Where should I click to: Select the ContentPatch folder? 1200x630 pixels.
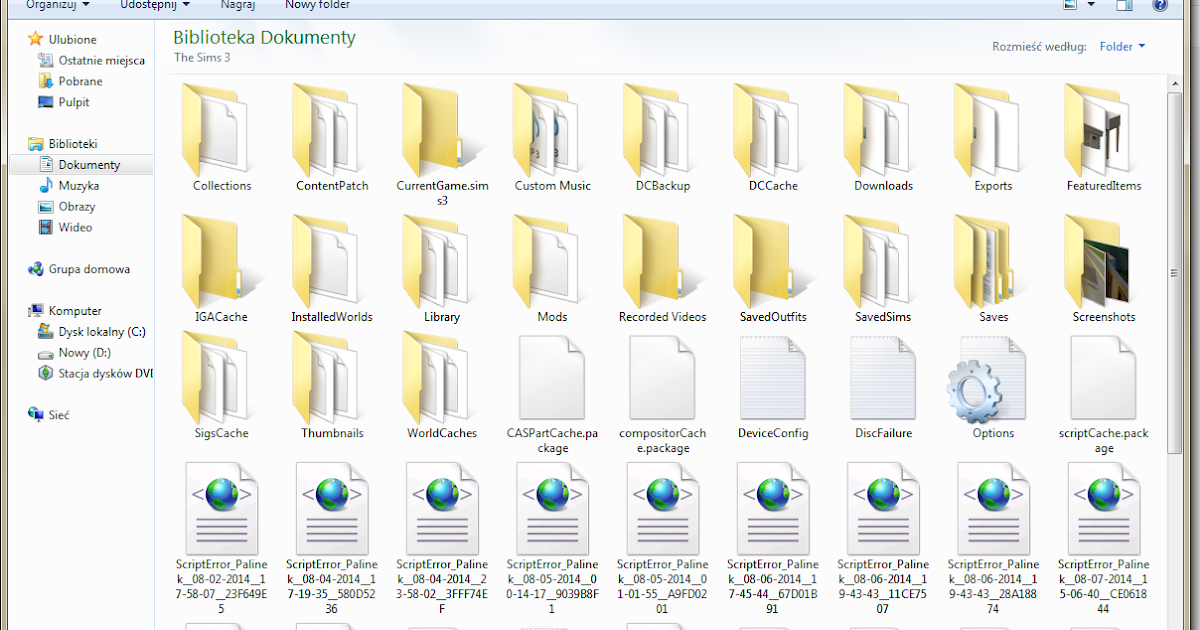(x=332, y=138)
